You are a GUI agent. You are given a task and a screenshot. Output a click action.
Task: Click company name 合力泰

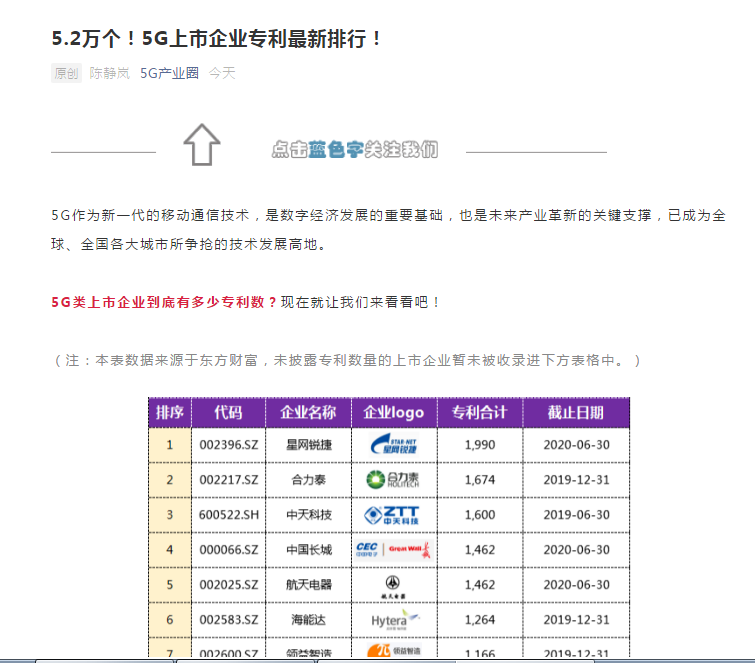[309, 480]
